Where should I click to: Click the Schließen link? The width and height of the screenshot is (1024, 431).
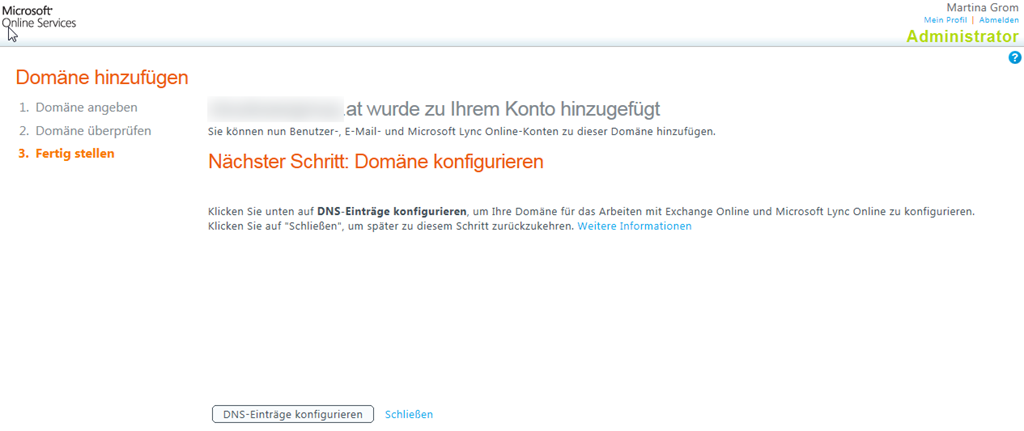pos(409,414)
